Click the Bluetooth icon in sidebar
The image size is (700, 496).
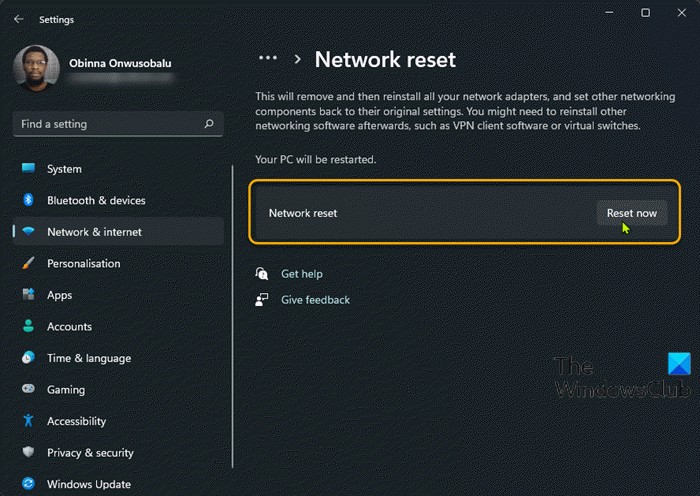pos(28,200)
